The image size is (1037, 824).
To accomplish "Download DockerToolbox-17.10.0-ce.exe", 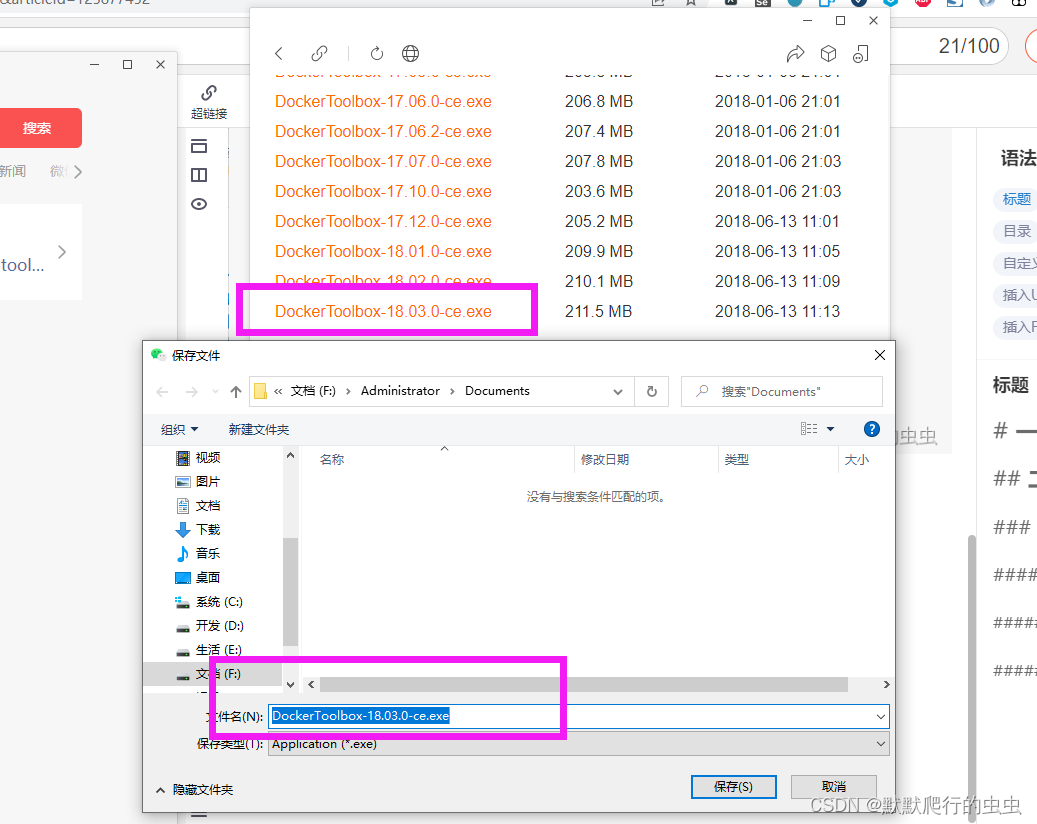I will point(384,192).
